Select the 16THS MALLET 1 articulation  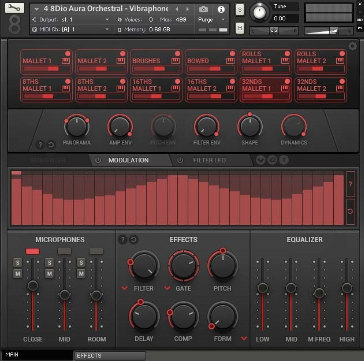point(156,90)
